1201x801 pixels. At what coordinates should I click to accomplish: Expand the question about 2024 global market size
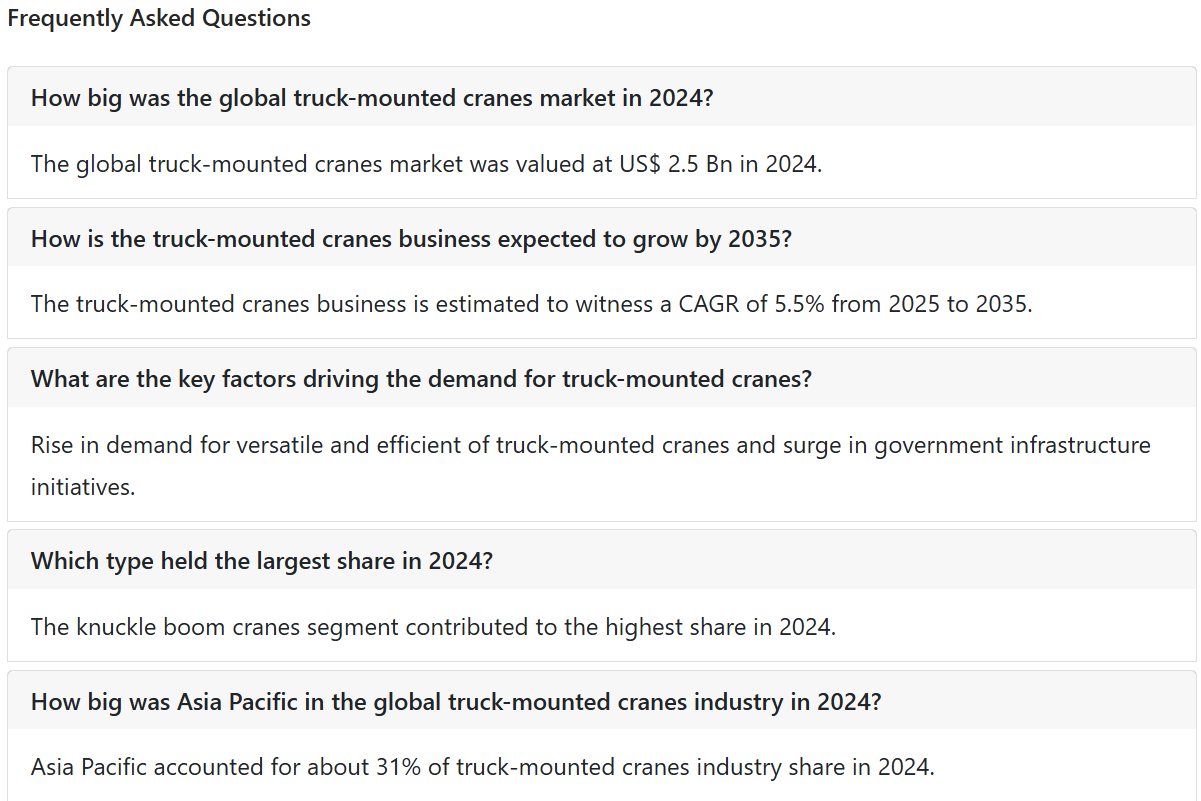601,98
